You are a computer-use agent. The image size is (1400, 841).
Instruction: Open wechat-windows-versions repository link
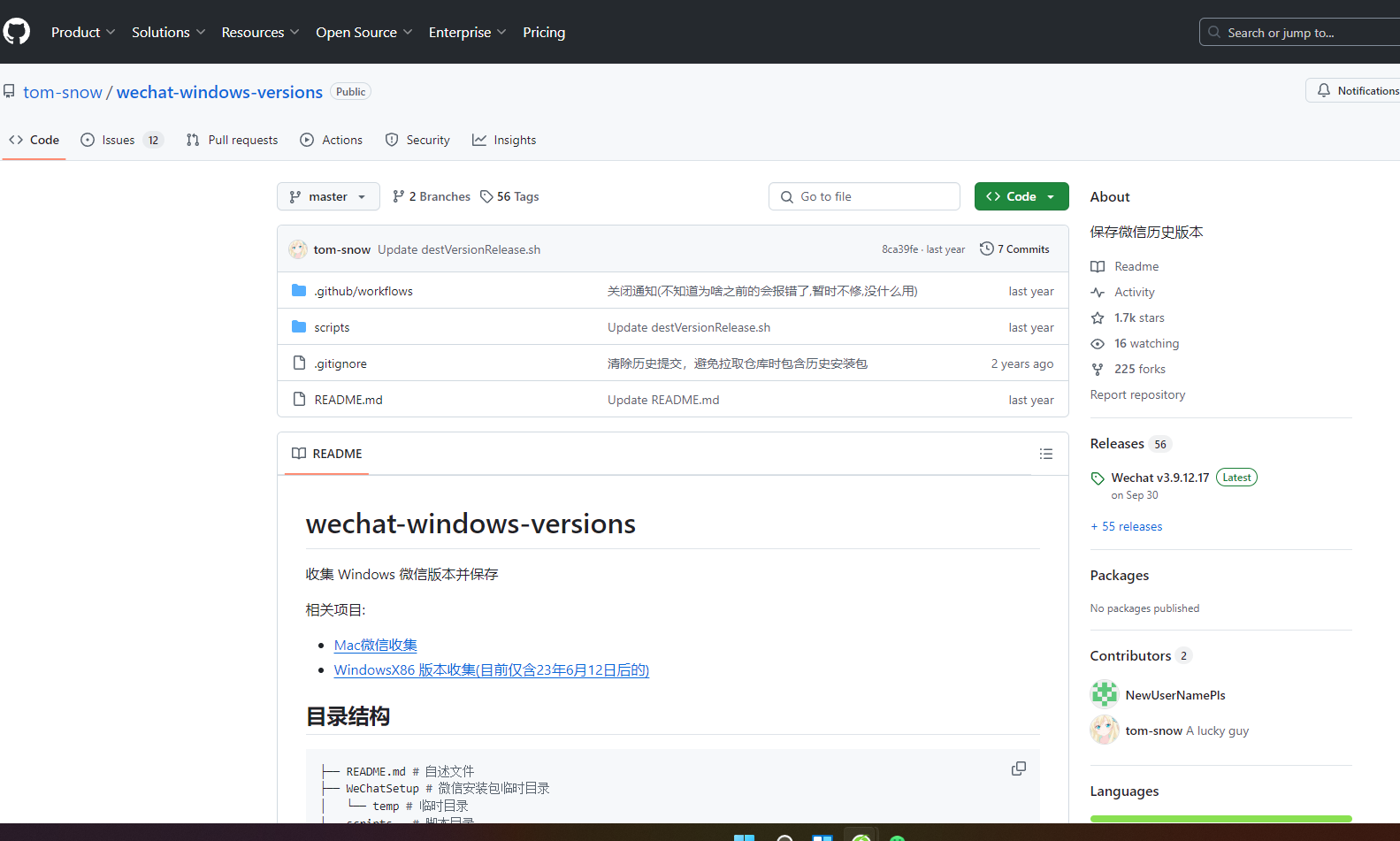coord(219,92)
